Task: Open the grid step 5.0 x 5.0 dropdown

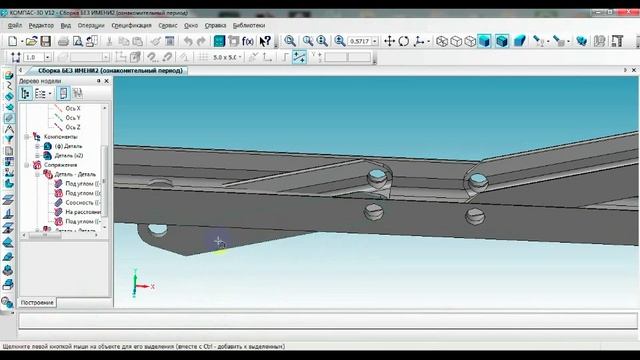Action: point(240,58)
